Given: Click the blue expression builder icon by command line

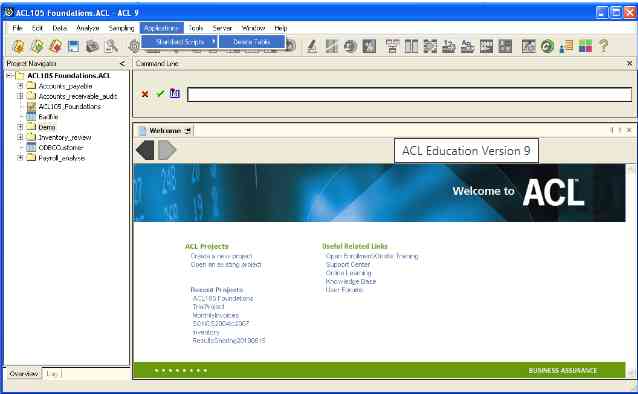Looking at the screenshot, I should pyautogui.click(x=175, y=93).
